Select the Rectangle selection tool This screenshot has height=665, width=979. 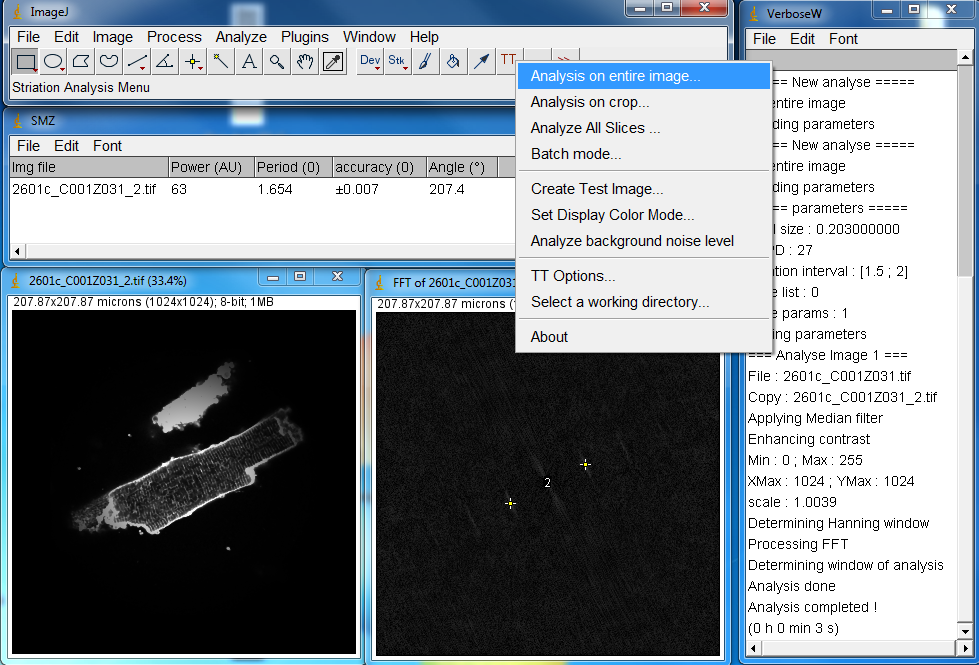(x=26, y=61)
